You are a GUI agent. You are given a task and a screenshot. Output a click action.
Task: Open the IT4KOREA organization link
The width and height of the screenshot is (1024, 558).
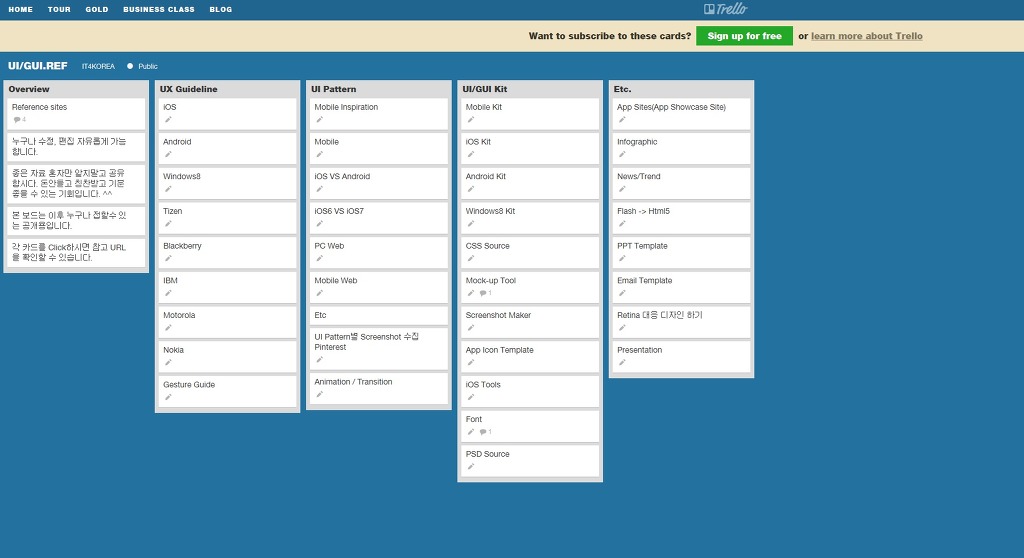point(98,66)
